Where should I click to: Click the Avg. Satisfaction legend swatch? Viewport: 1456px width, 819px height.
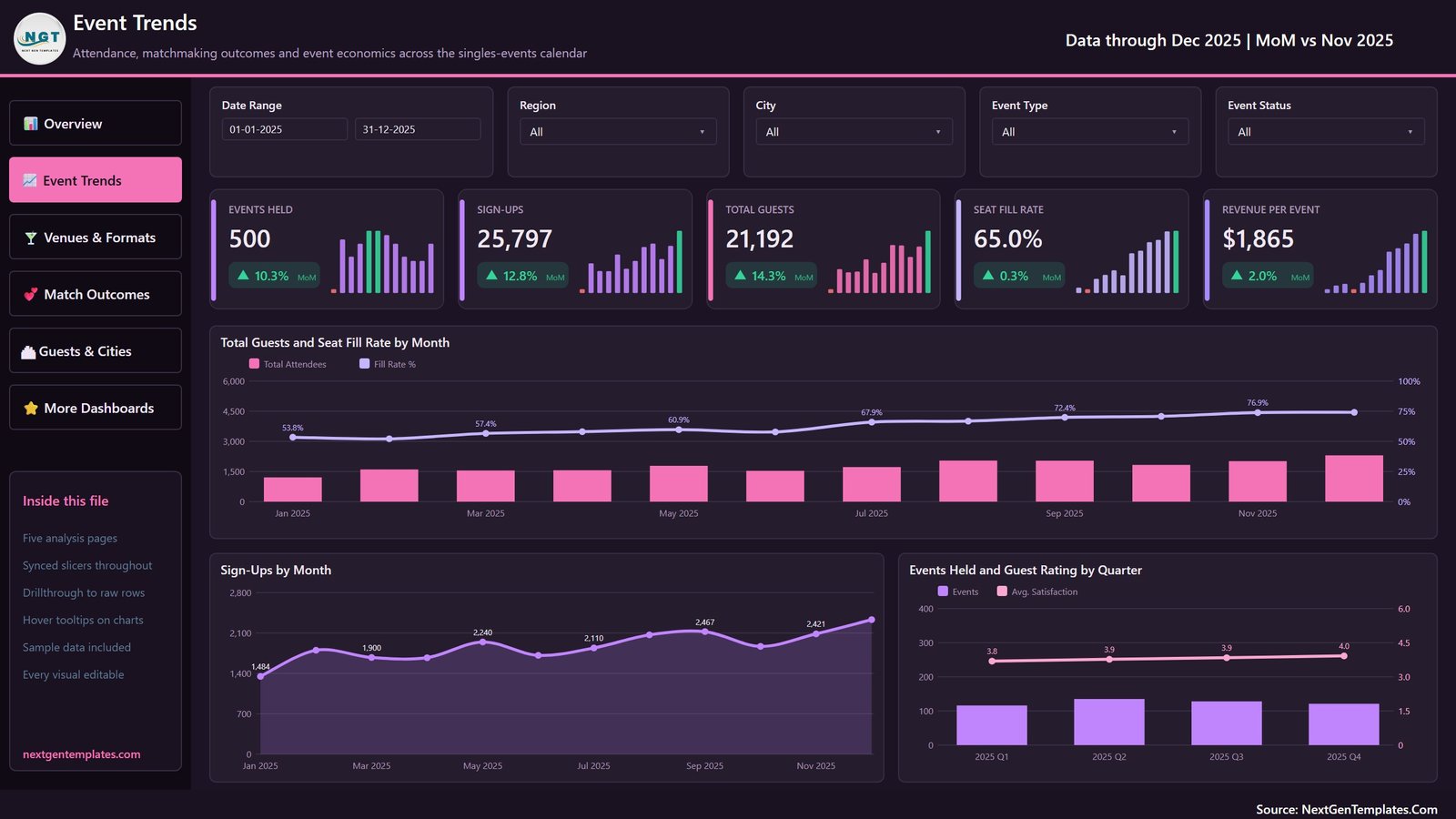[1002, 591]
